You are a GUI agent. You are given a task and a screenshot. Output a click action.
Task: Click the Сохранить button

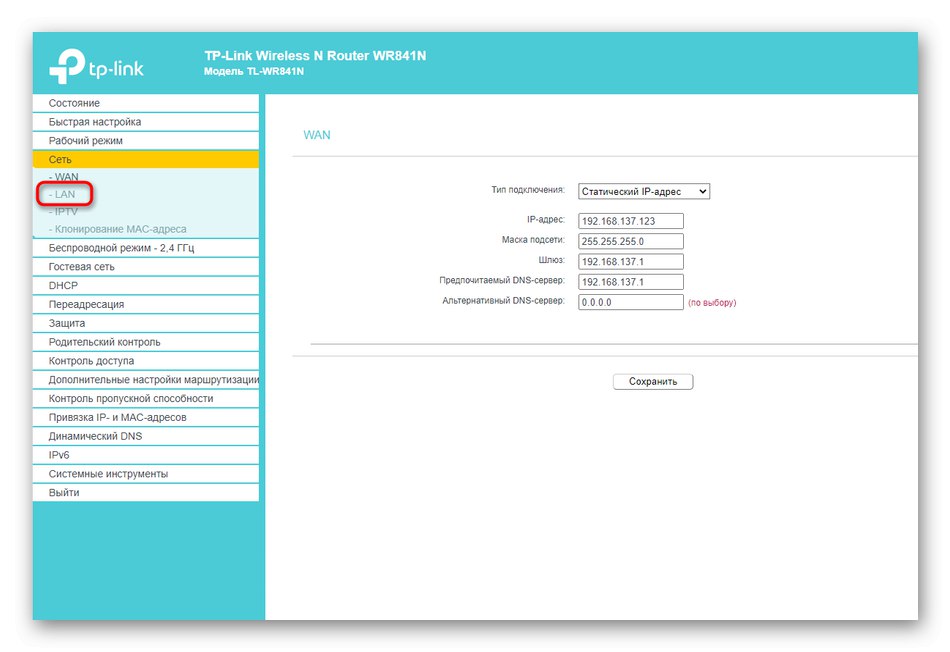coord(653,382)
